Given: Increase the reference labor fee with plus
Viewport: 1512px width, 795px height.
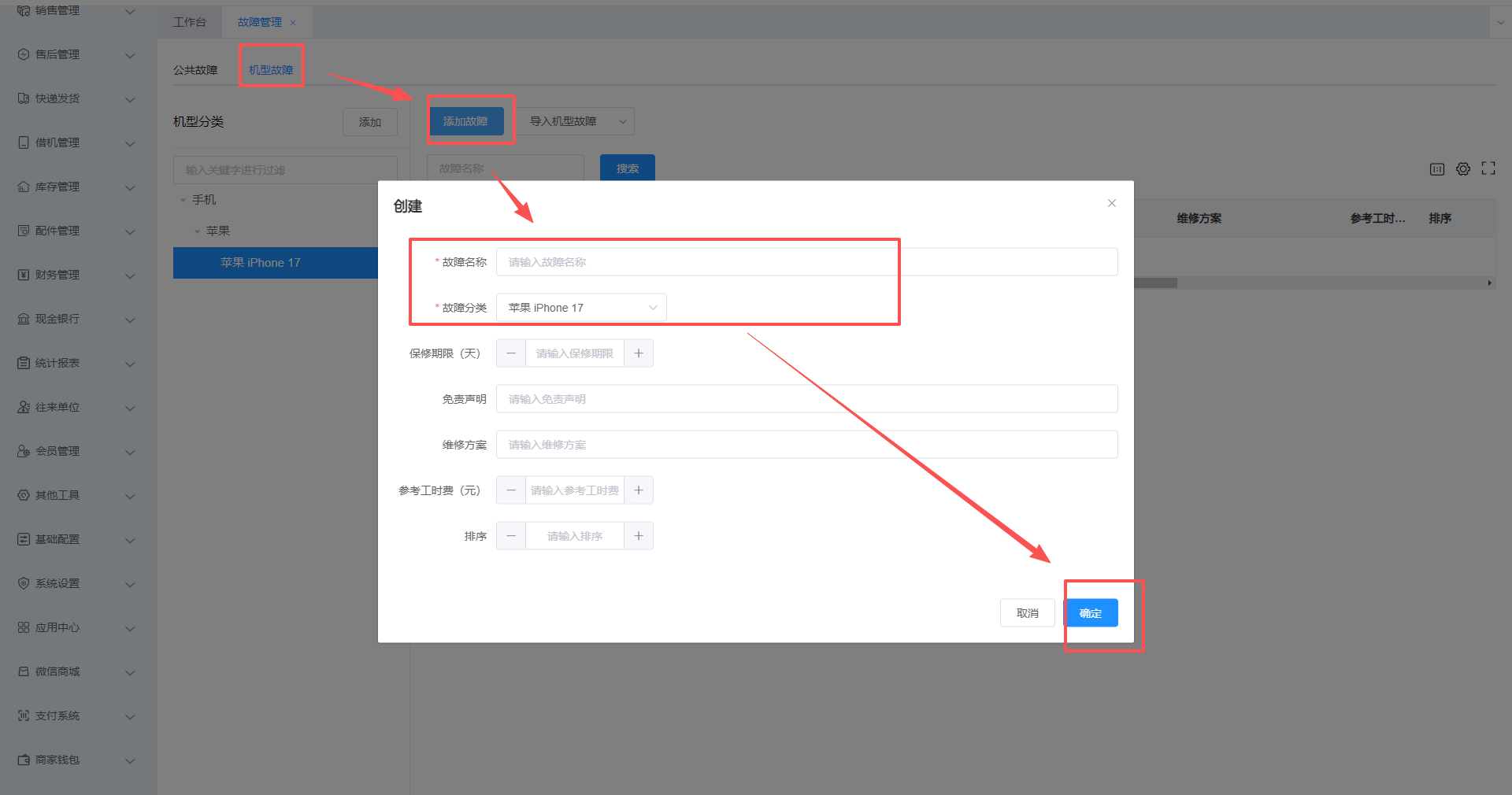Looking at the screenshot, I should [639, 490].
